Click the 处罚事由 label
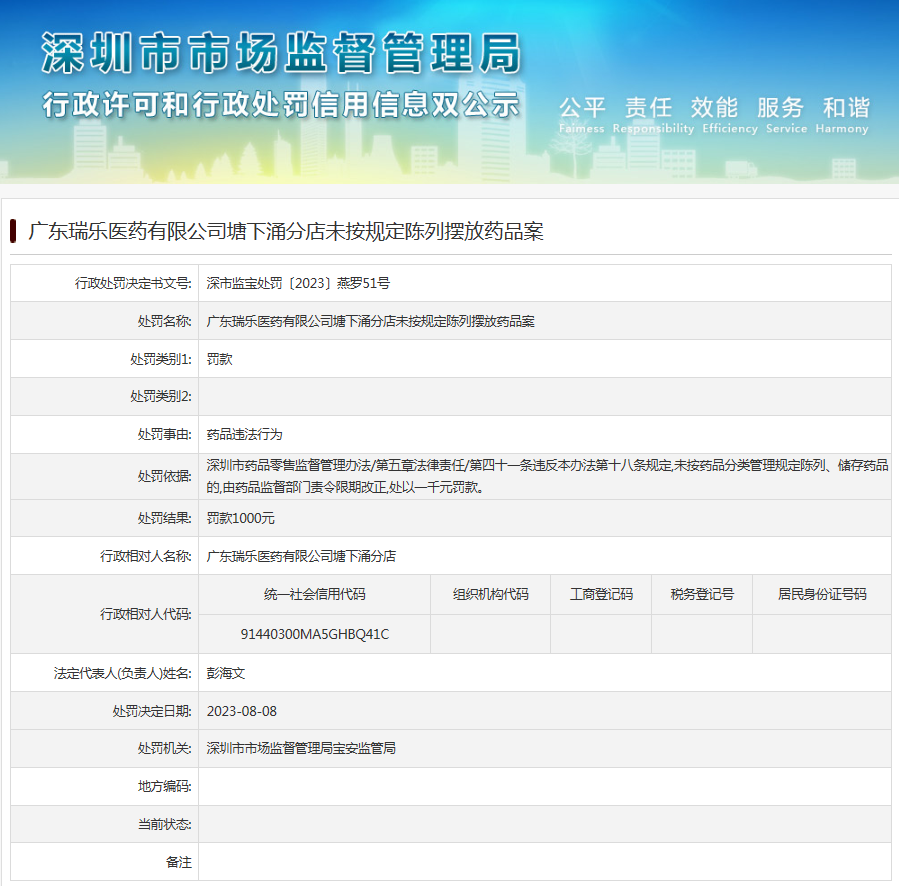 click(165, 434)
